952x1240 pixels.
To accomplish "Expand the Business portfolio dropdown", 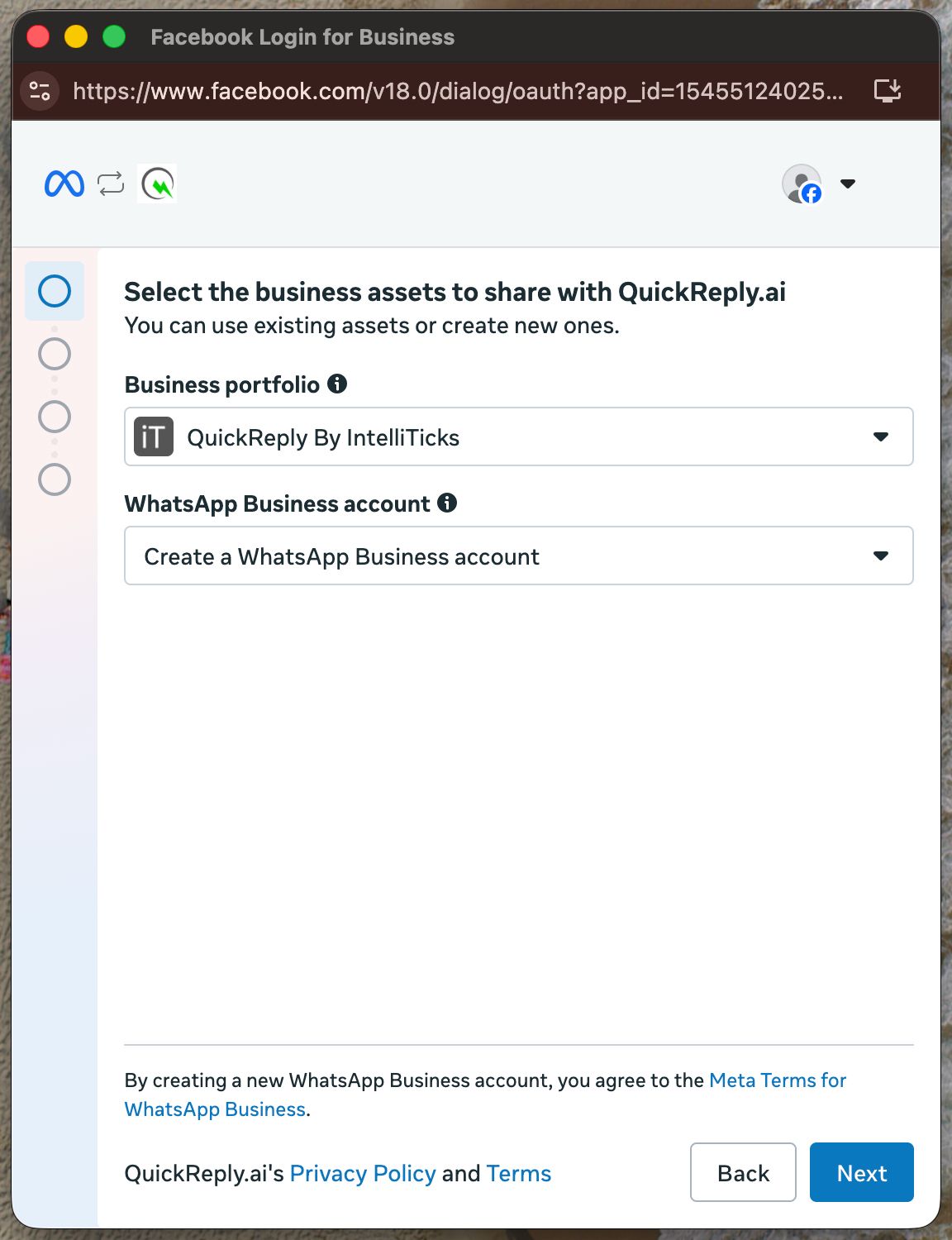I will click(881, 436).
